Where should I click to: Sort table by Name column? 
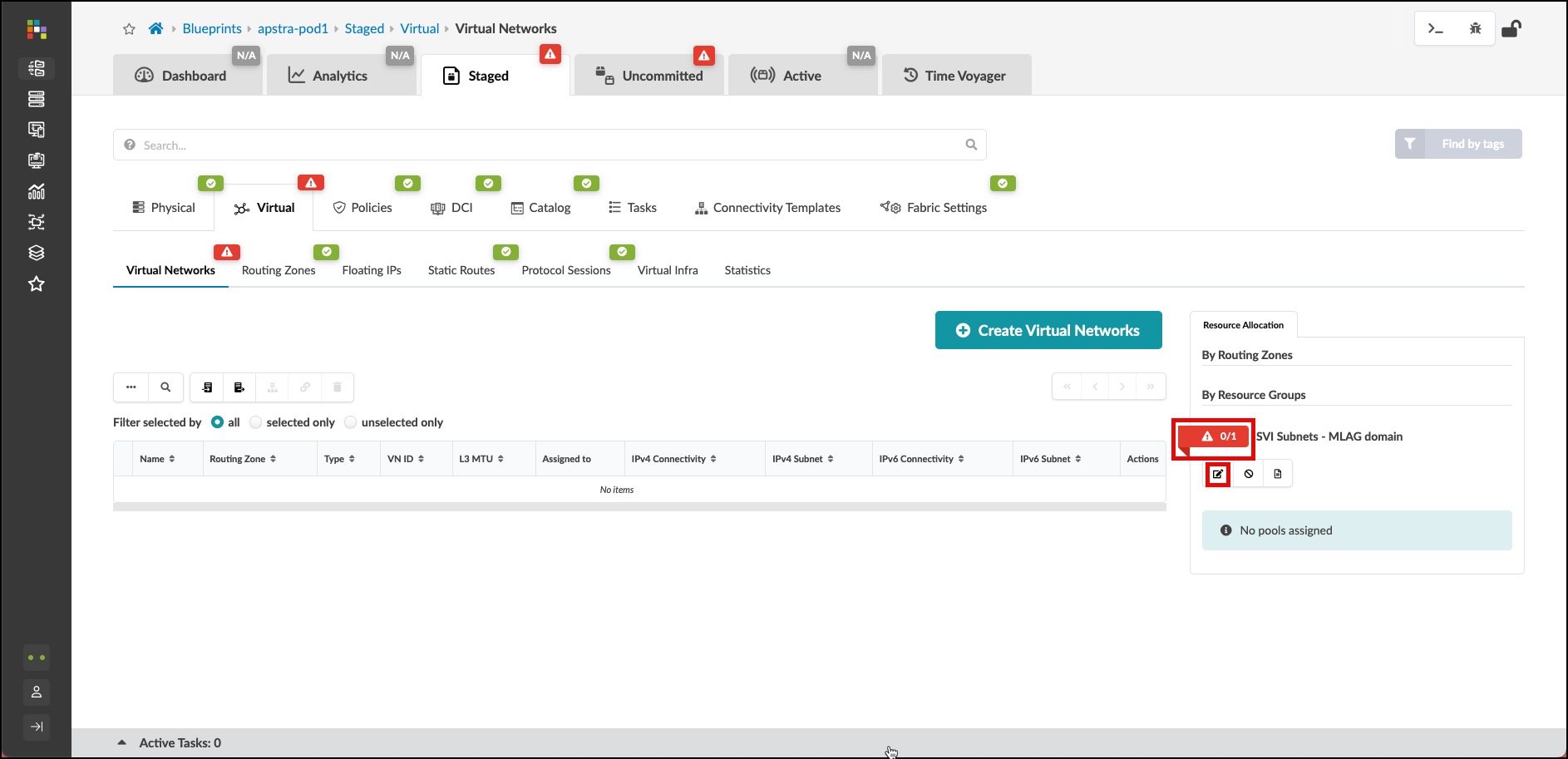(157, 459)
